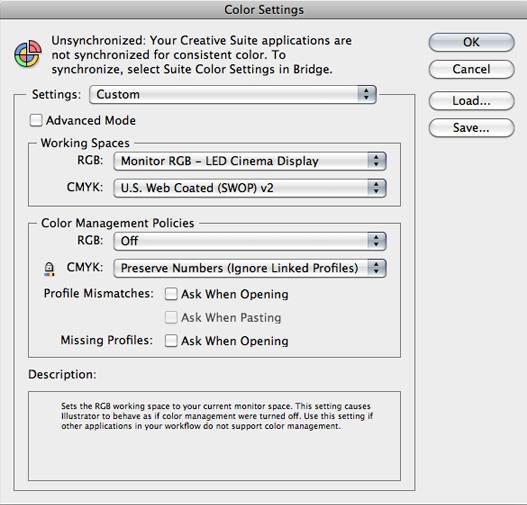The width and height of the screenshot is (527, 505).
Task: Click the Color Management Policies group label
Action: (x=118, y=223)
